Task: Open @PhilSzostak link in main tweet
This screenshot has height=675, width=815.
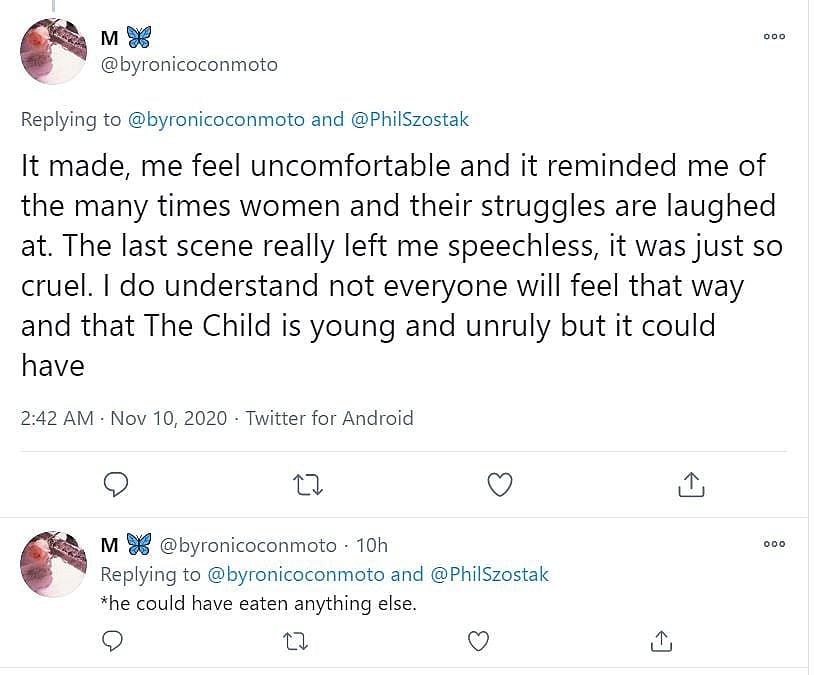Action: [410, 120]
